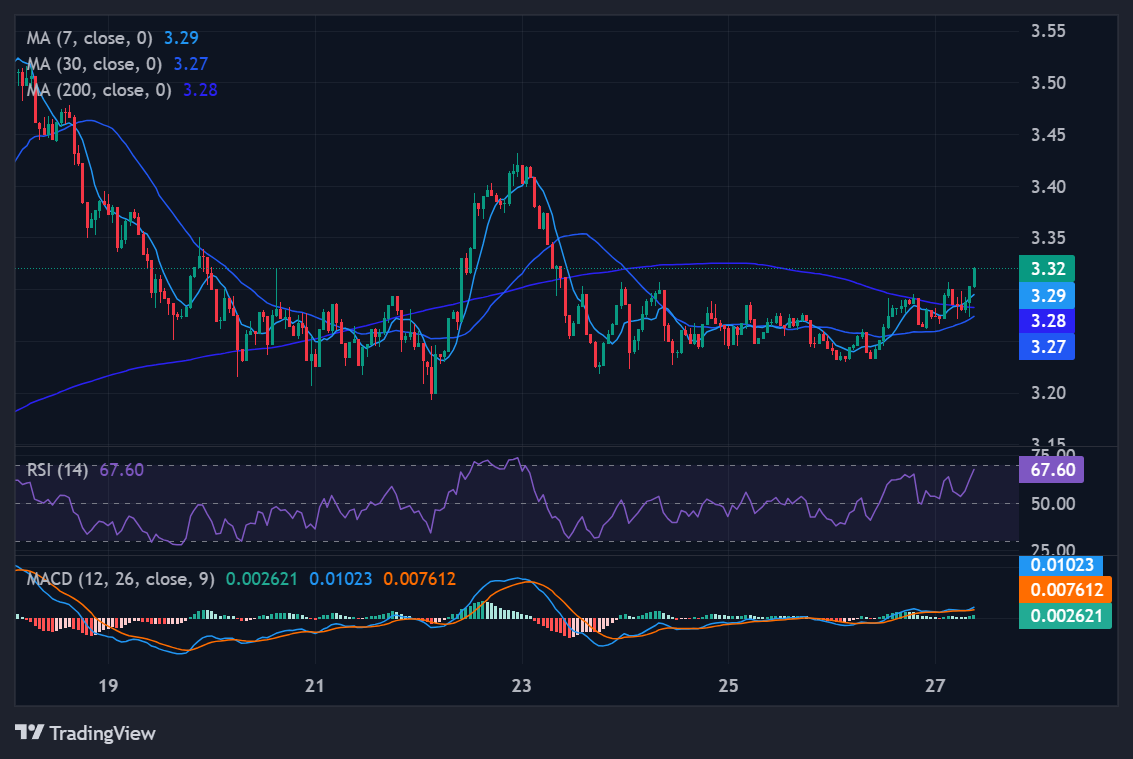Click the 3.27 blue price axis tag
1133x759 pixels.
click(1046, 347)
